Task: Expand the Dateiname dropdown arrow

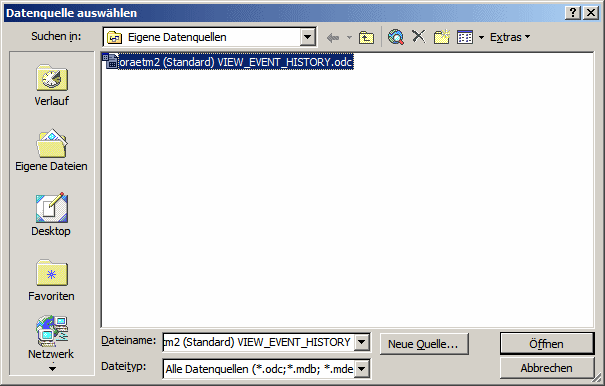Action: point(362,342)
